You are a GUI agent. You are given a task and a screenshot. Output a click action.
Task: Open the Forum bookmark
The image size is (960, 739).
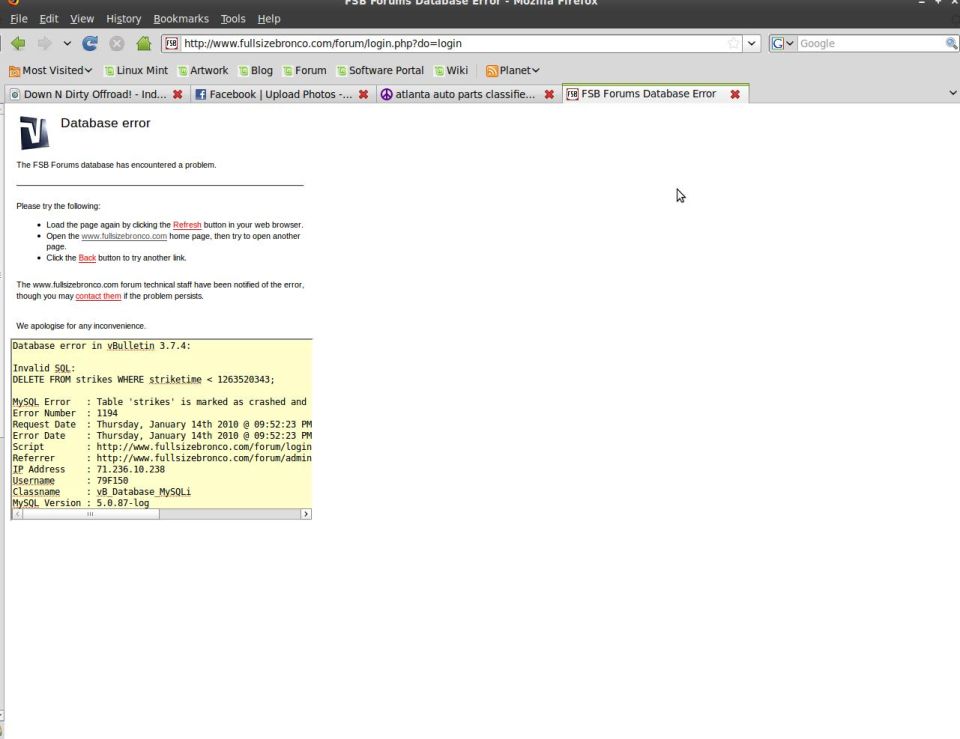pos(304,70)
